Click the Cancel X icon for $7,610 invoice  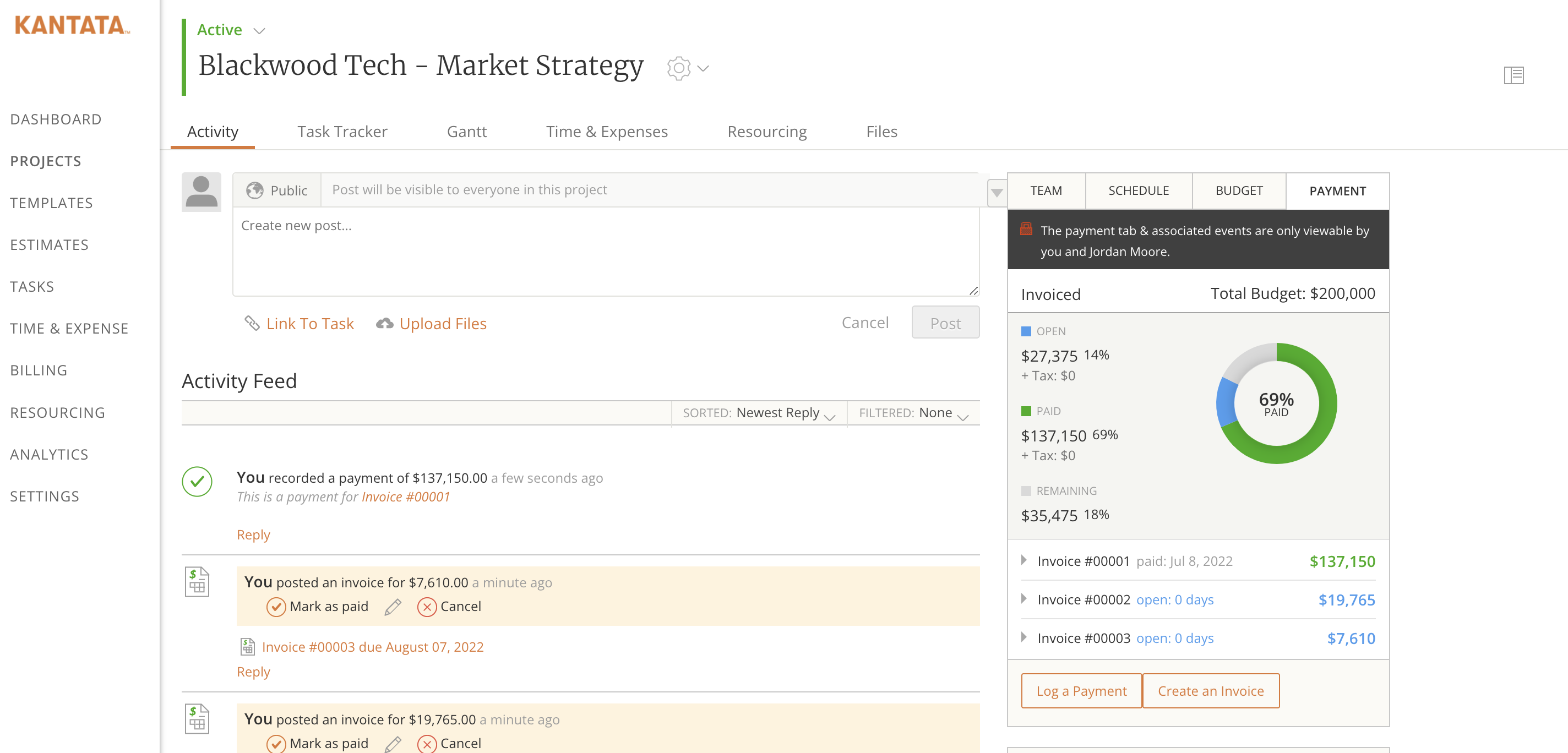(427, 607)
